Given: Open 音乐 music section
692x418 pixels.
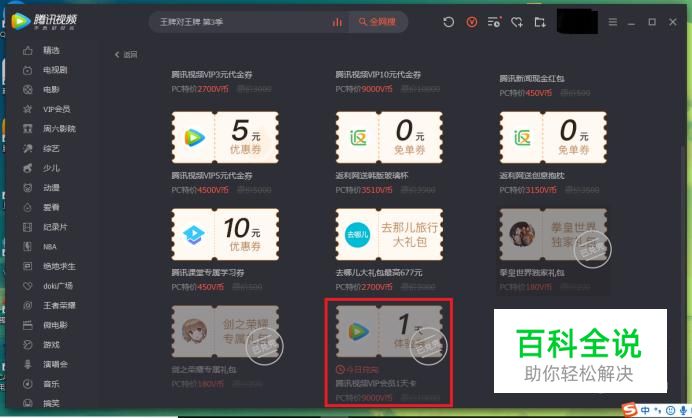Looking at the screenshot, I should point(51,384).
